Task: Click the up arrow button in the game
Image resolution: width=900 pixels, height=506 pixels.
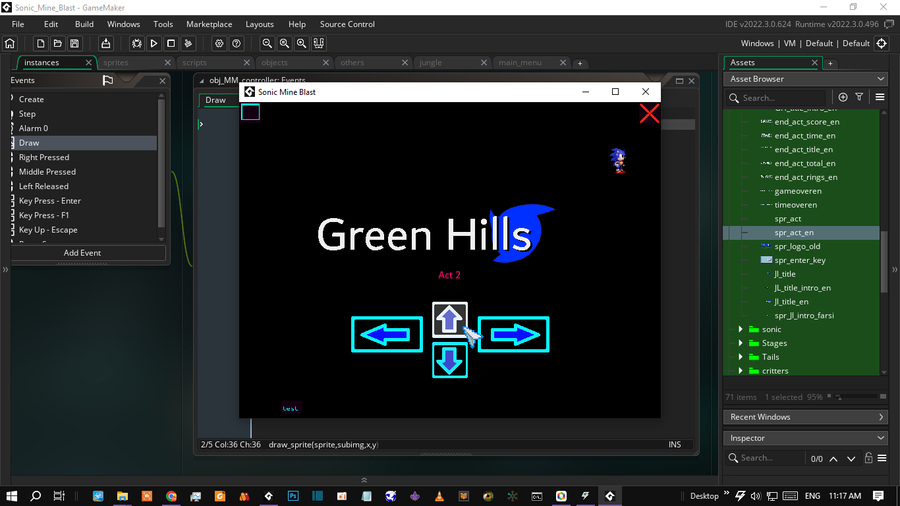Action: coord(449,320)
